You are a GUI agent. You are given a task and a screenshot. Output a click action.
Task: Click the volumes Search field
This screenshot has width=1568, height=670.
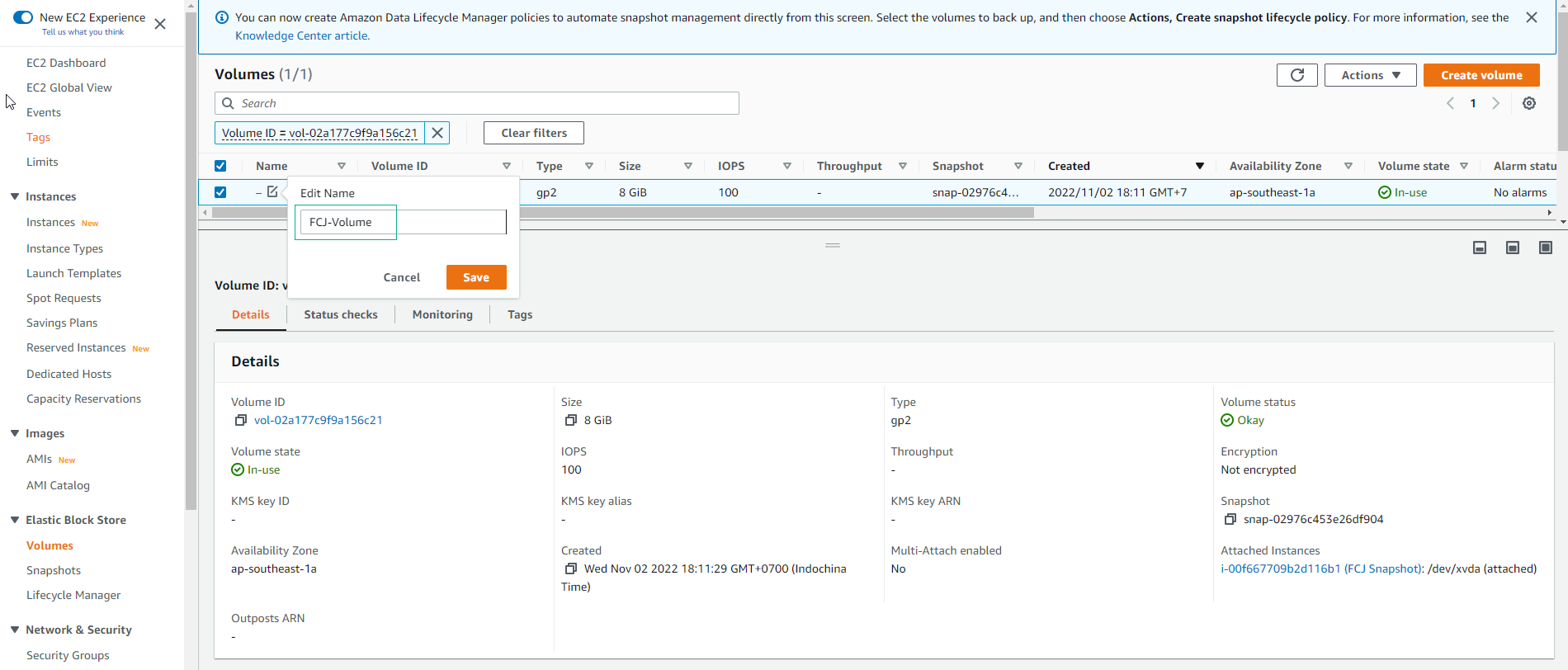(477, 103)
